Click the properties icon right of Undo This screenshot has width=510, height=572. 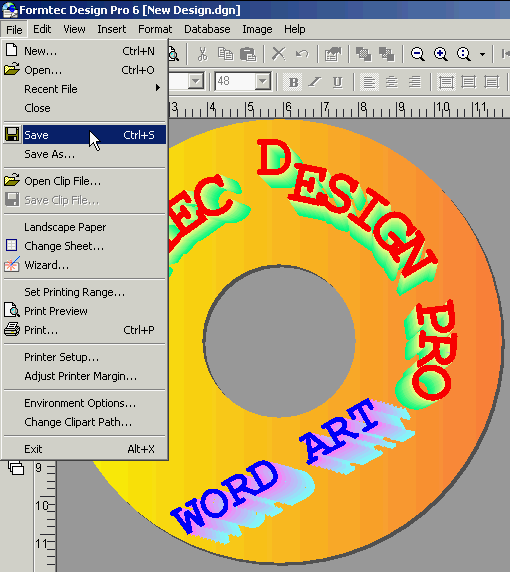tap(332, 54)
